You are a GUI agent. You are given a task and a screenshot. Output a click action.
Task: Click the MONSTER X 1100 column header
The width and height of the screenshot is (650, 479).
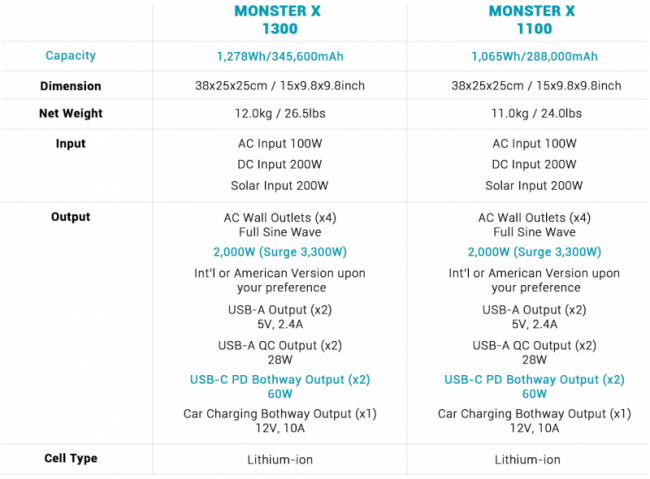pos(534,20)
